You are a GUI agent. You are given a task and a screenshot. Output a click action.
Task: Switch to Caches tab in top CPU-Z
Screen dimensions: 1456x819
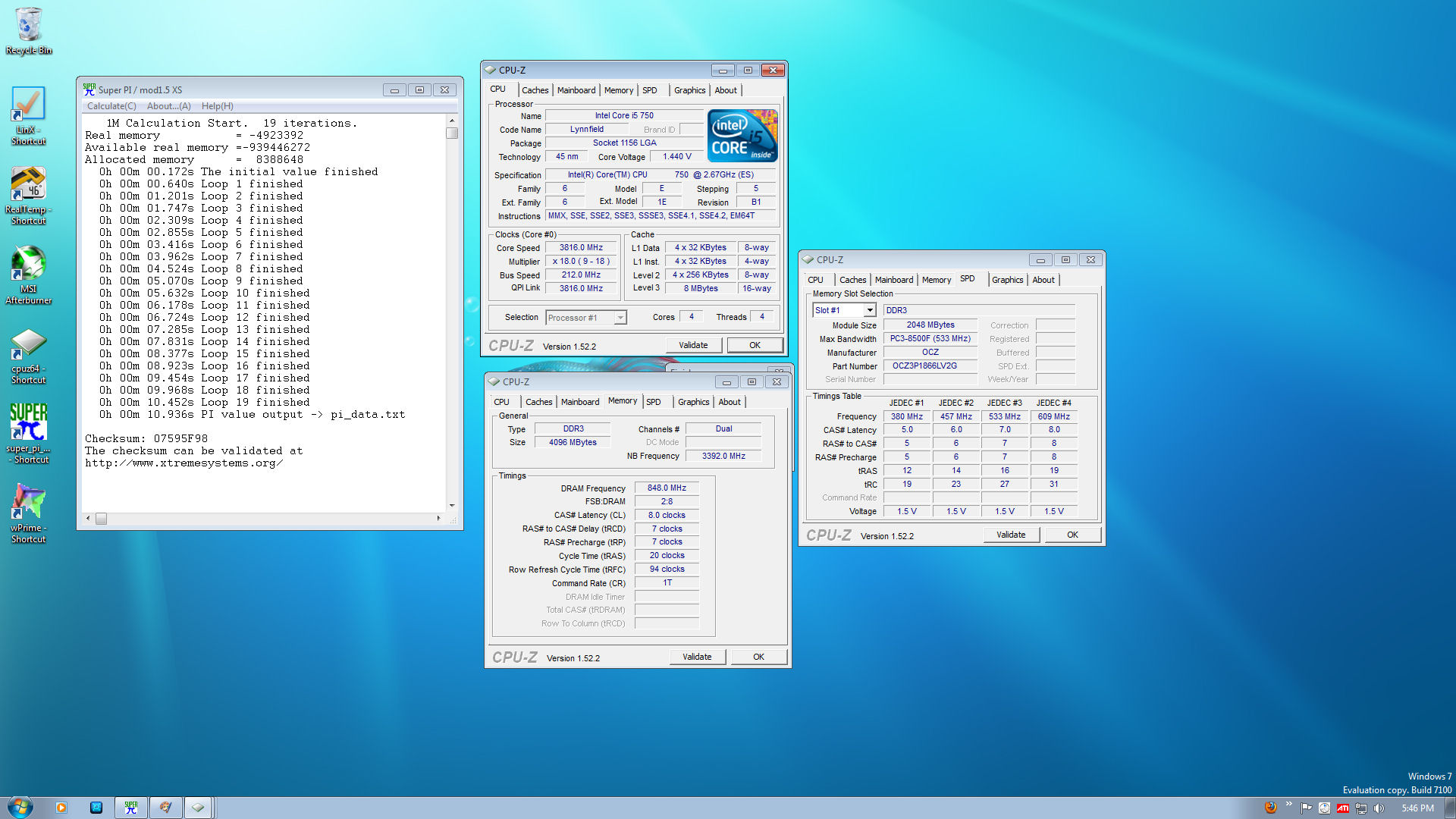point(535,90)
